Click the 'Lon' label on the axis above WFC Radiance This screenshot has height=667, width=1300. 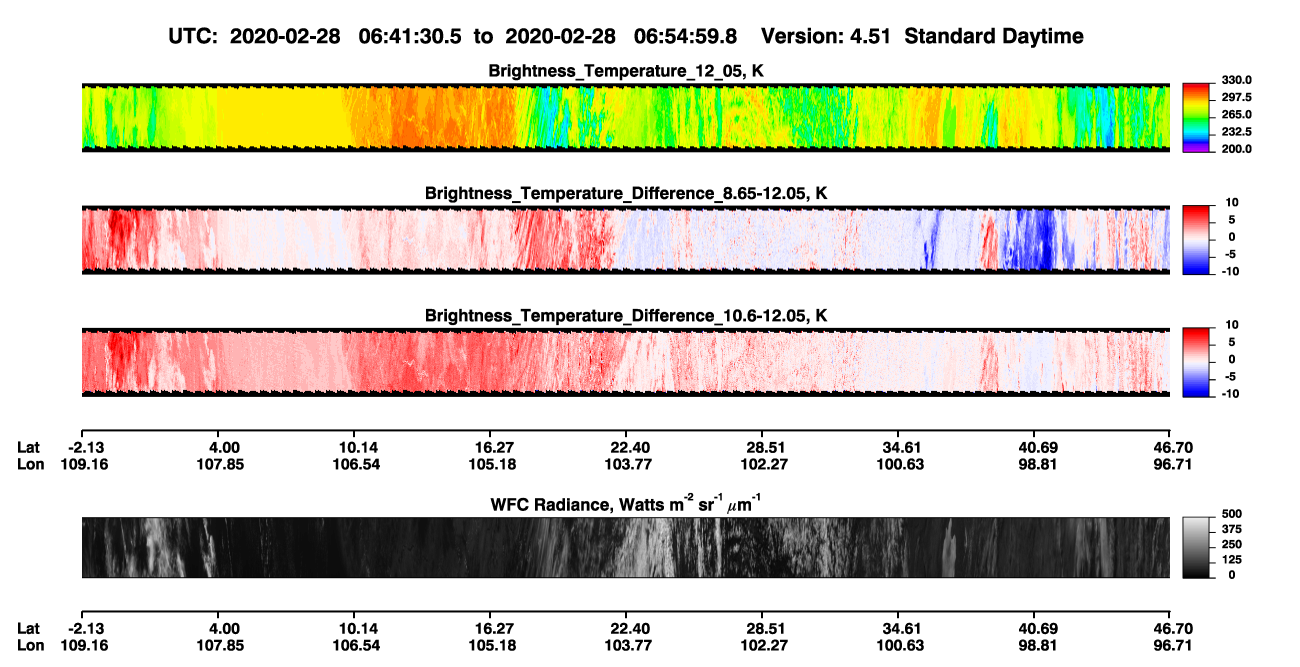click(x=30, y=464)
